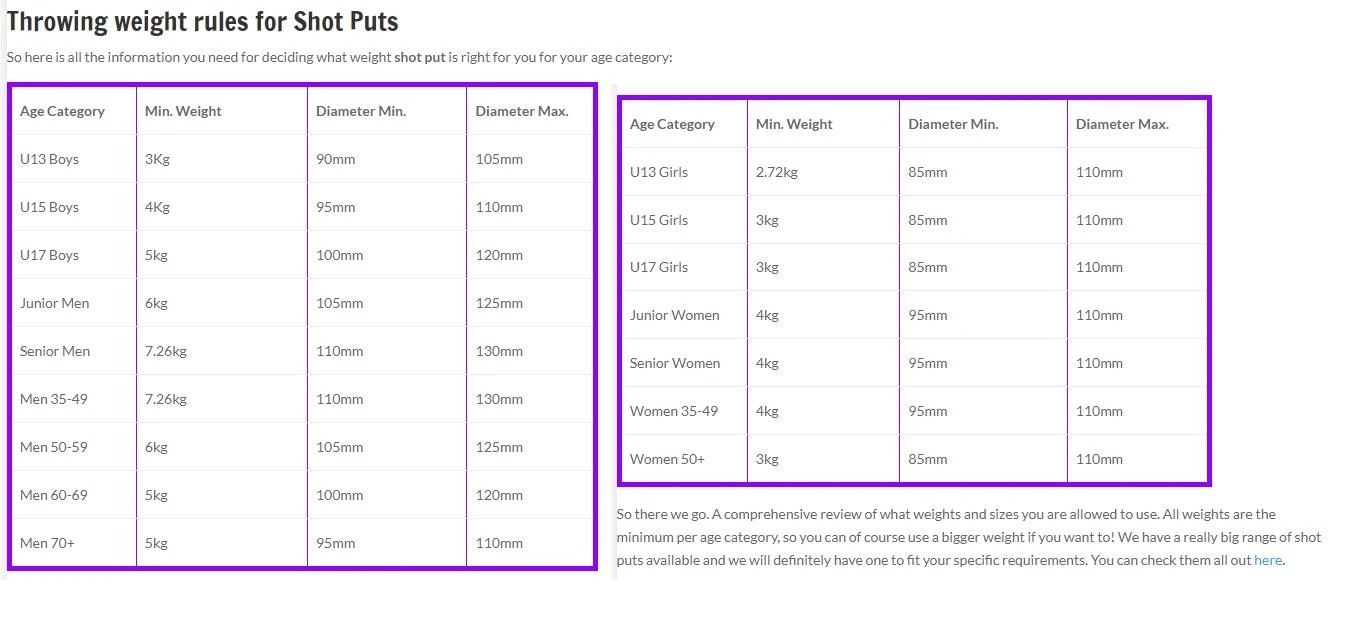Click the 'Junior Men' row label
Screen dimensions: 1359x623
pyautogui.click(x=54, y=303)
